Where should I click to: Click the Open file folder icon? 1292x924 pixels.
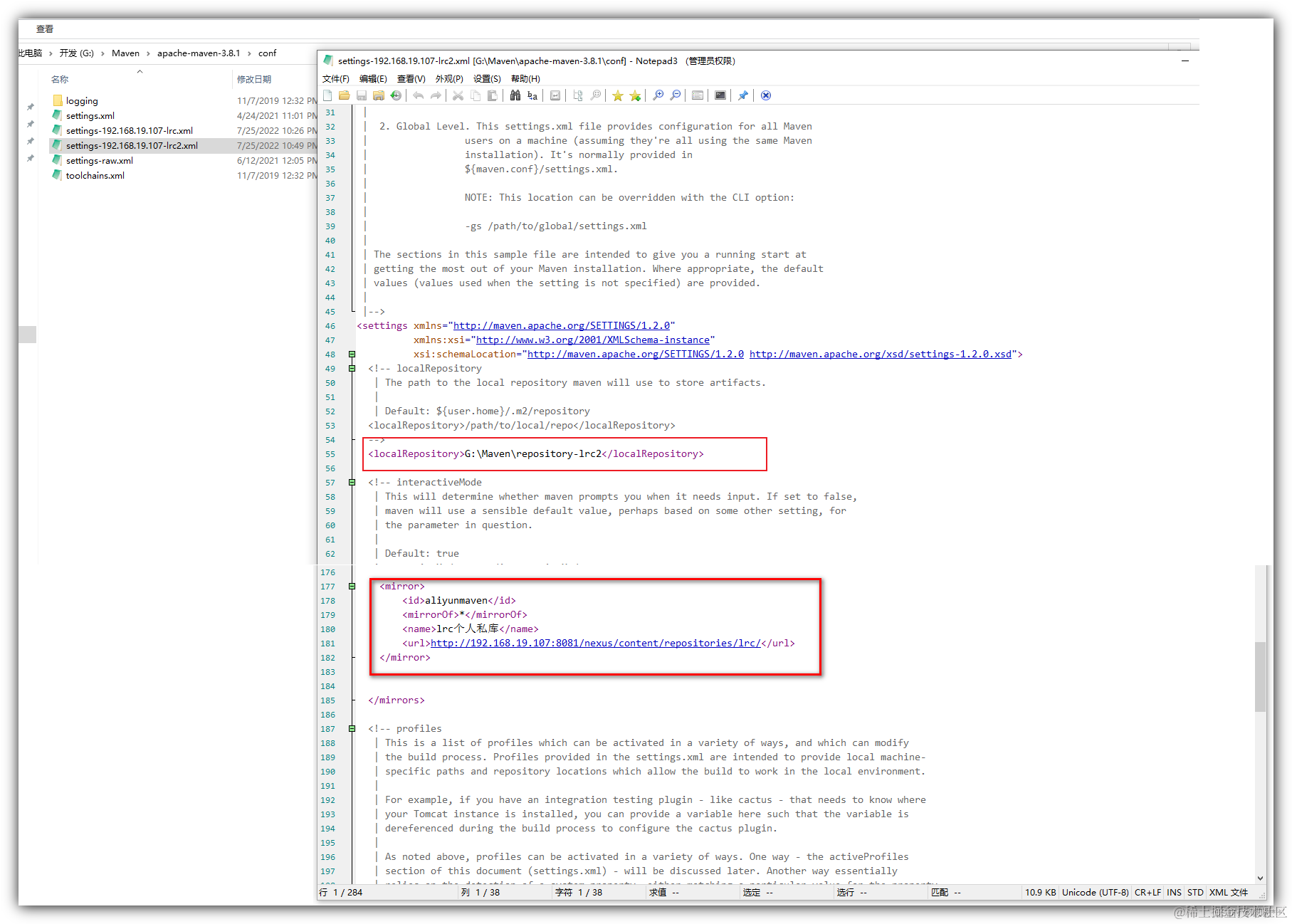[x=345, y=95]
